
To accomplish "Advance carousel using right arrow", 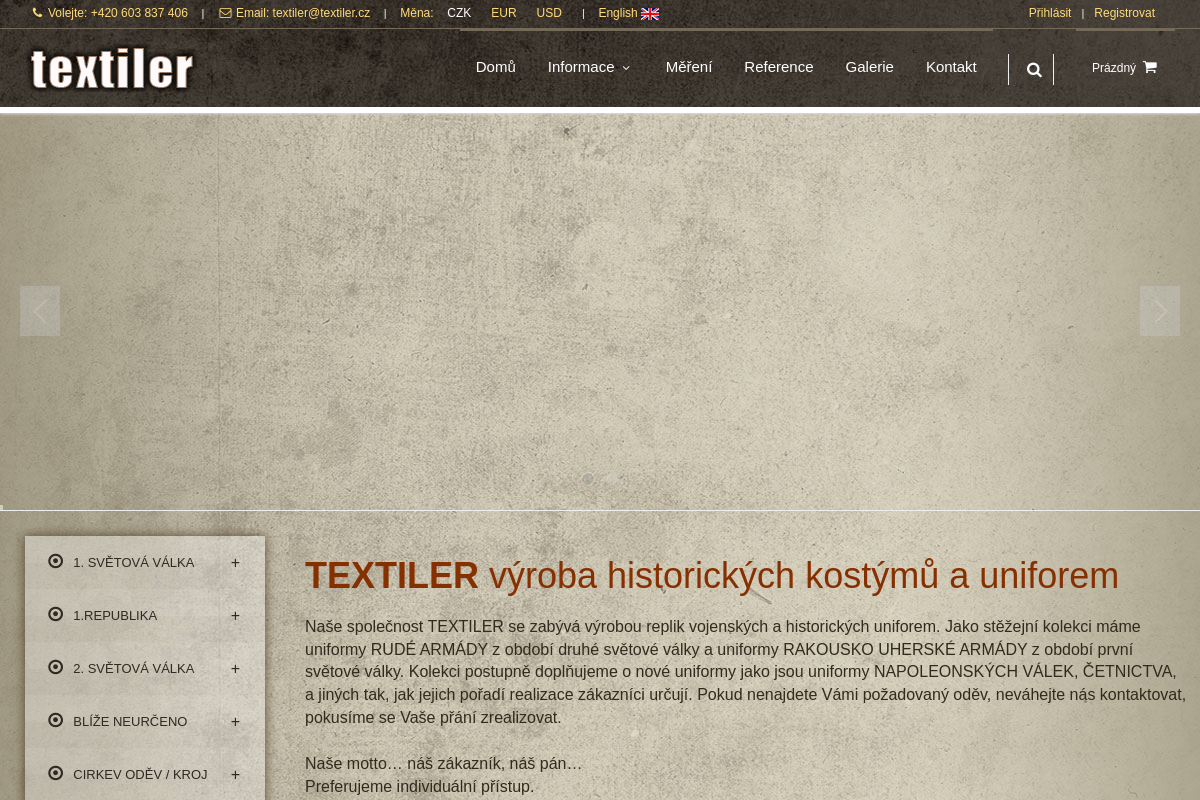I will tap(1160, 310).
